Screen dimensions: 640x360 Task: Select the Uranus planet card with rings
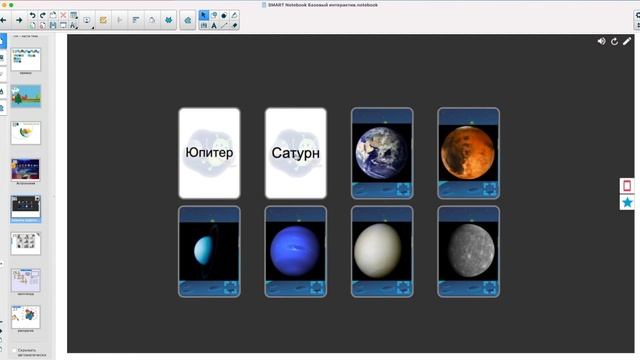209,251
